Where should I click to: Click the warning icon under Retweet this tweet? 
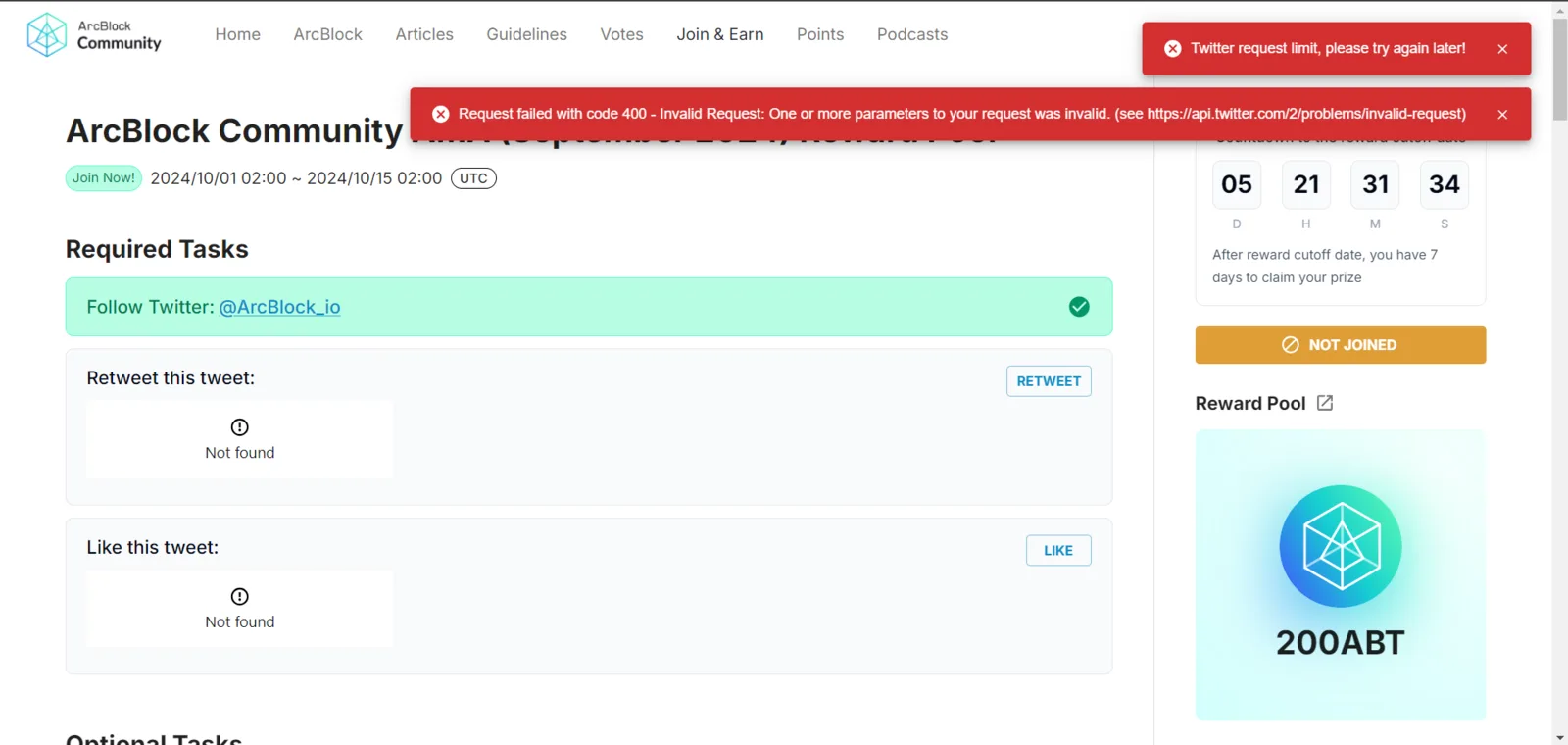click(x=240, y=427)
